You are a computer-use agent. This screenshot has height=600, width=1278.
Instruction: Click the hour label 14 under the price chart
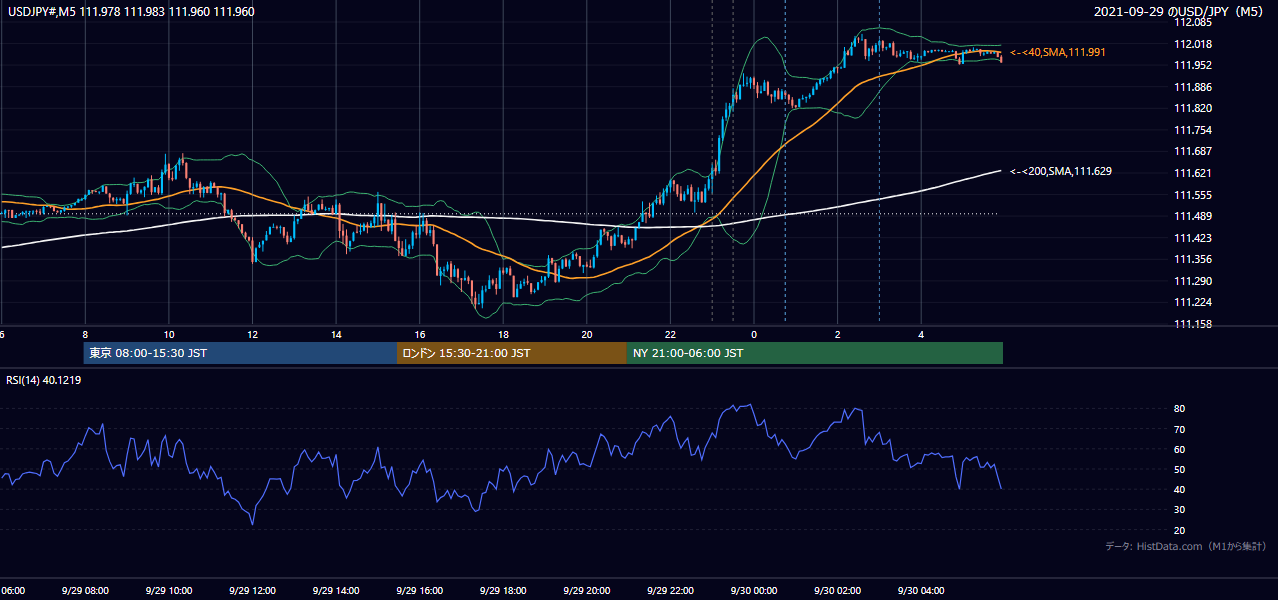point(336,335)
